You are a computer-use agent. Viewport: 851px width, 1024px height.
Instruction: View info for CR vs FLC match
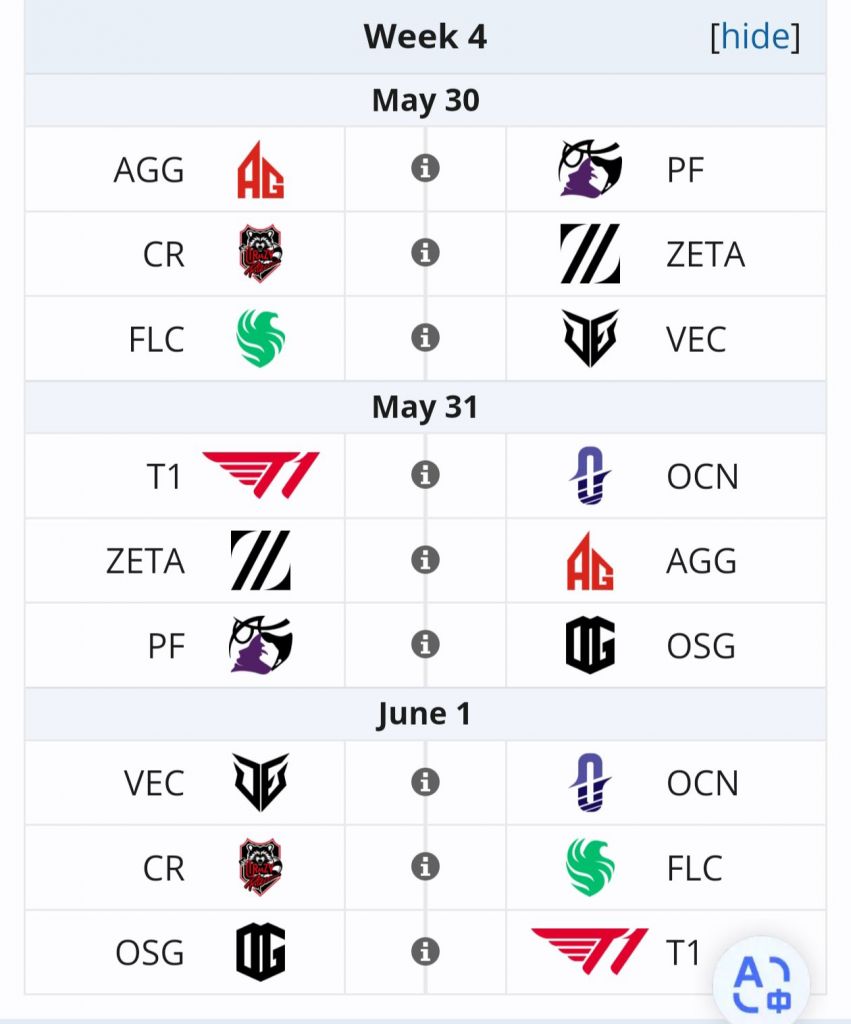[425, 867]
